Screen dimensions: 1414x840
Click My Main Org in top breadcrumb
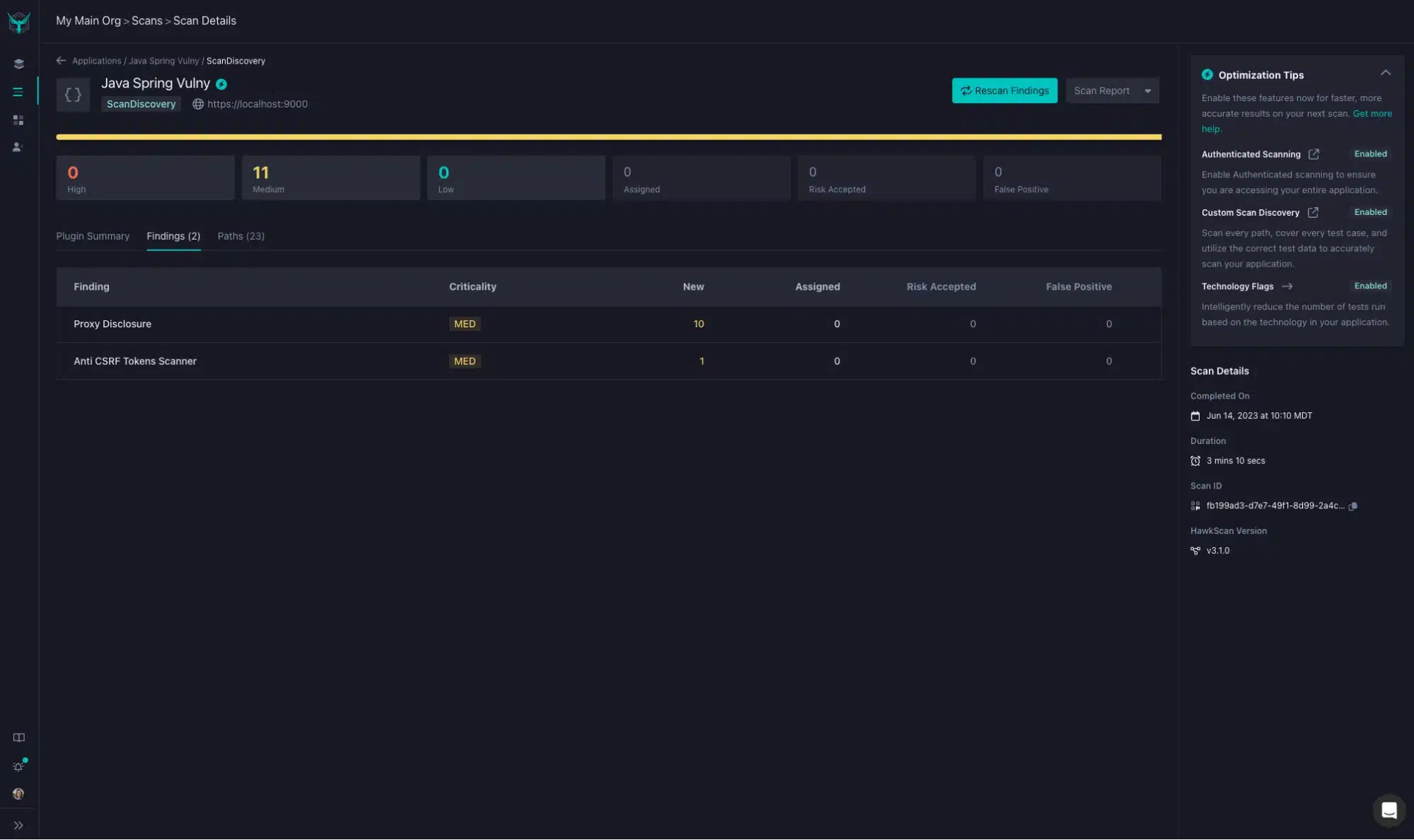88,21
